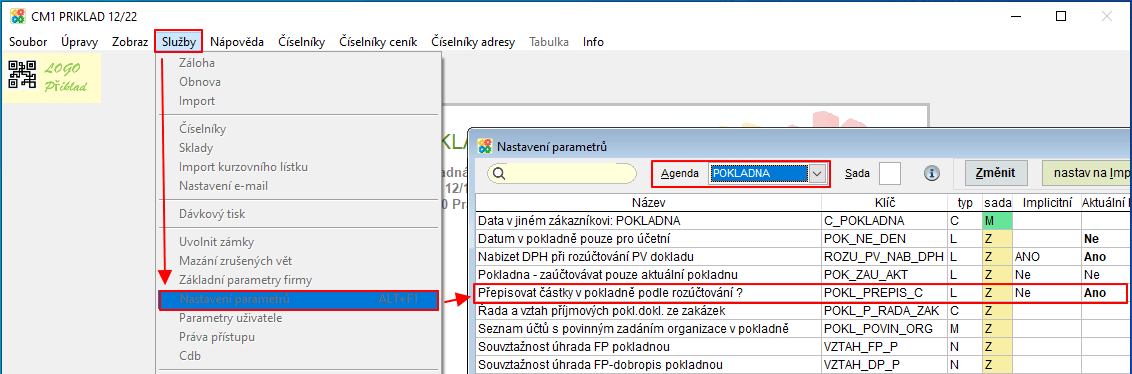This screenshot has height=374, width=1132.
Task: Click the CM1 application icon in title bar
Action: [x=17, y=16]
